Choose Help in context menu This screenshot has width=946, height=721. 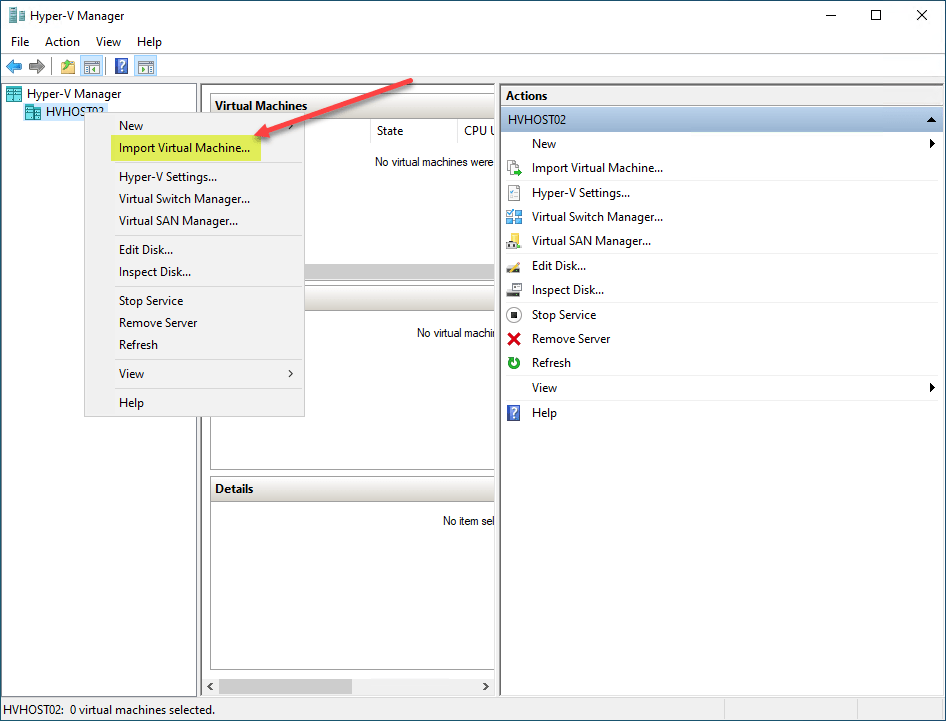pyautogui.click(x=193, y=402)
